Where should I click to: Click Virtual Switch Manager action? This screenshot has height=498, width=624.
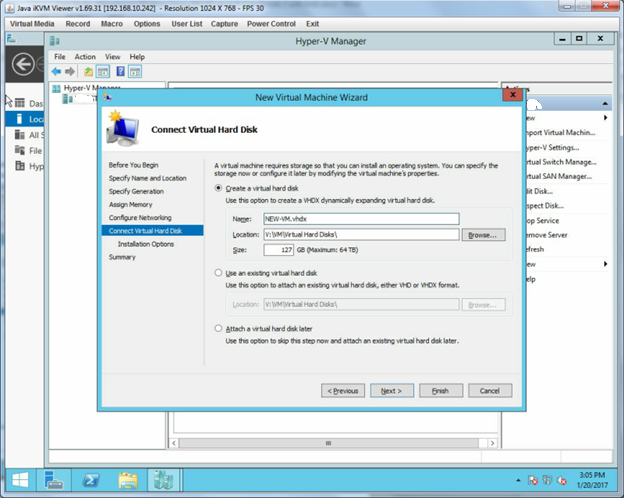[561, 162]
